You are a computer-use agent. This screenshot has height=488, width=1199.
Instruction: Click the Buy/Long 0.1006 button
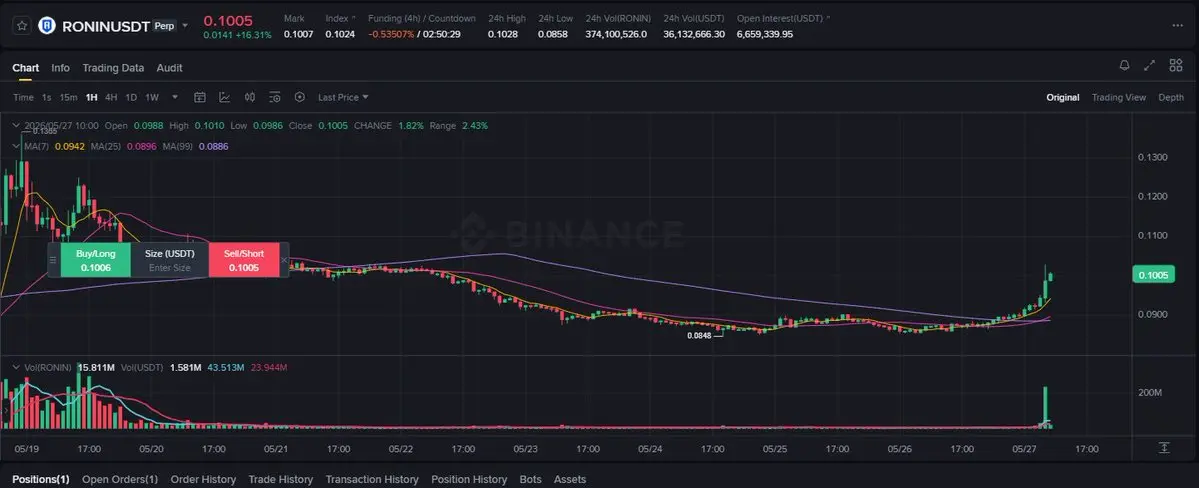95,260
